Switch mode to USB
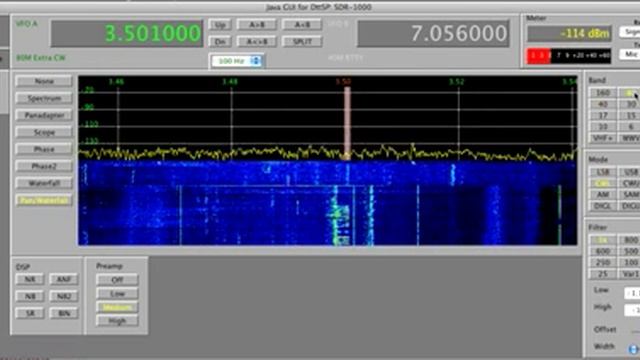The width and height of the screenshot is (640, 360). tap(630, 172)
